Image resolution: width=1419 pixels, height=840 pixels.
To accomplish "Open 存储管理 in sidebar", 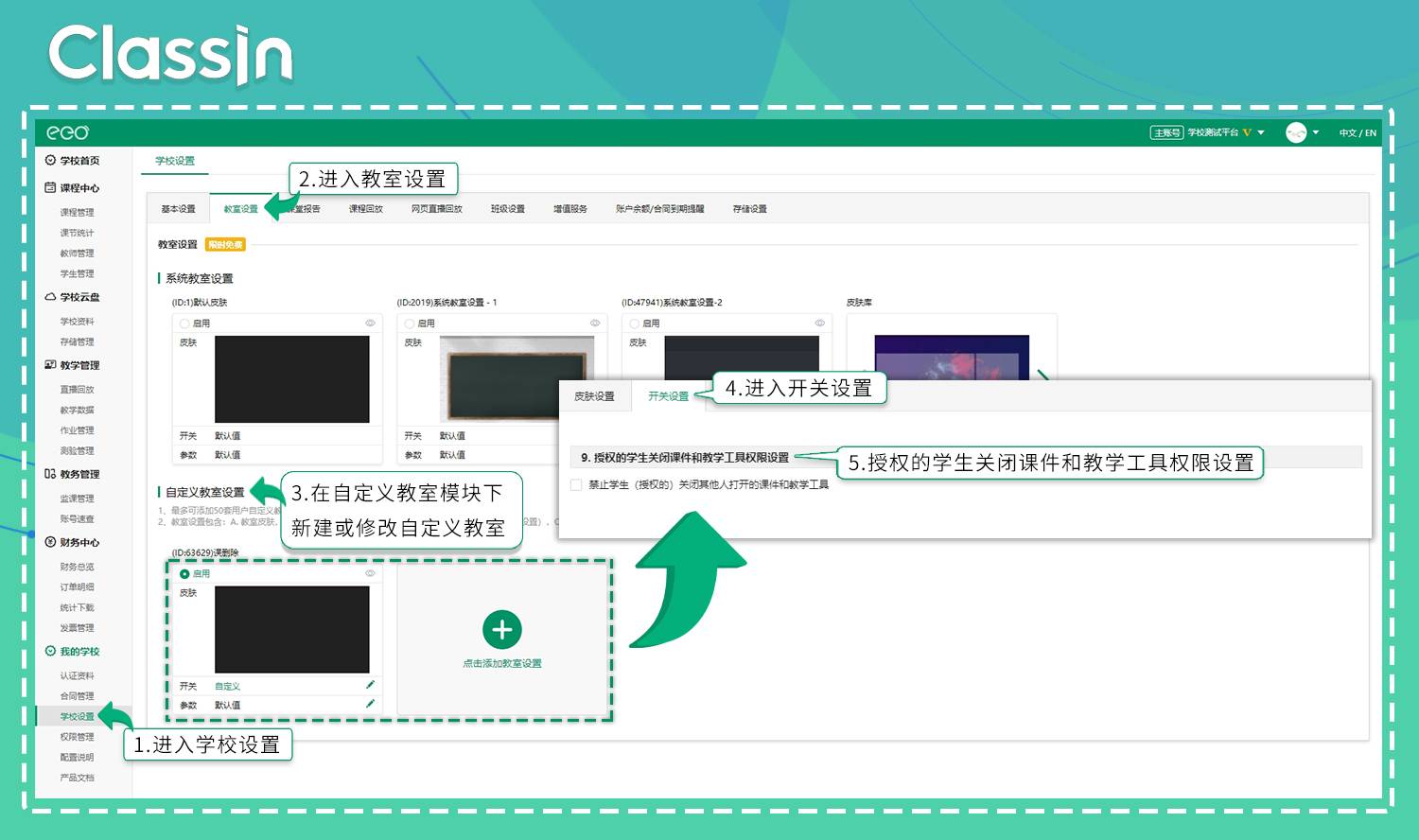I will [x=78, y=342].
